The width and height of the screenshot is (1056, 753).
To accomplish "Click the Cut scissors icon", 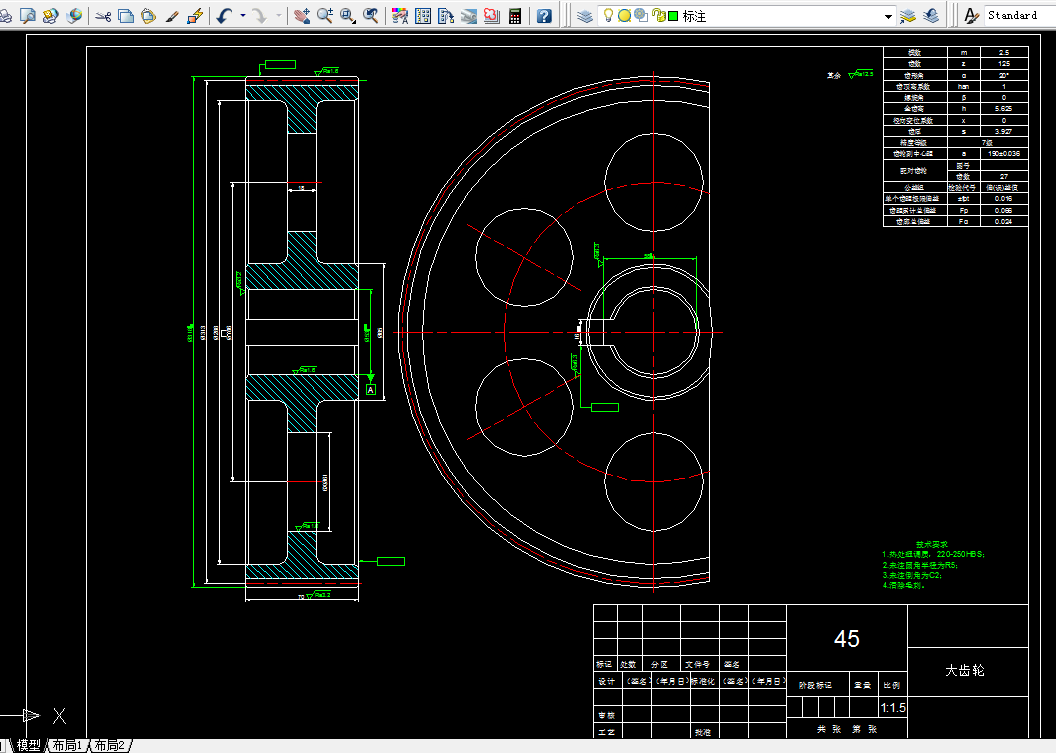I will pyautogui.click(x=103, y=15).
